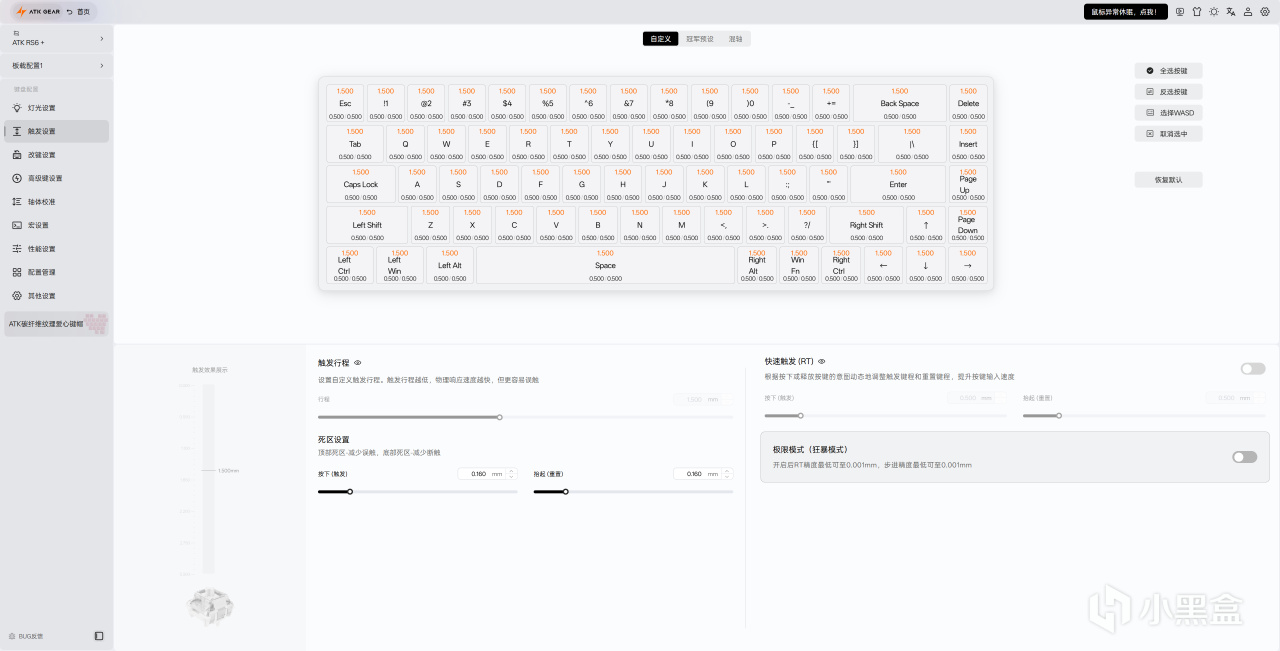Select the Enter key on keyboard layout
This screenshot has width=1280, height=651.
(x=898, y=184)
